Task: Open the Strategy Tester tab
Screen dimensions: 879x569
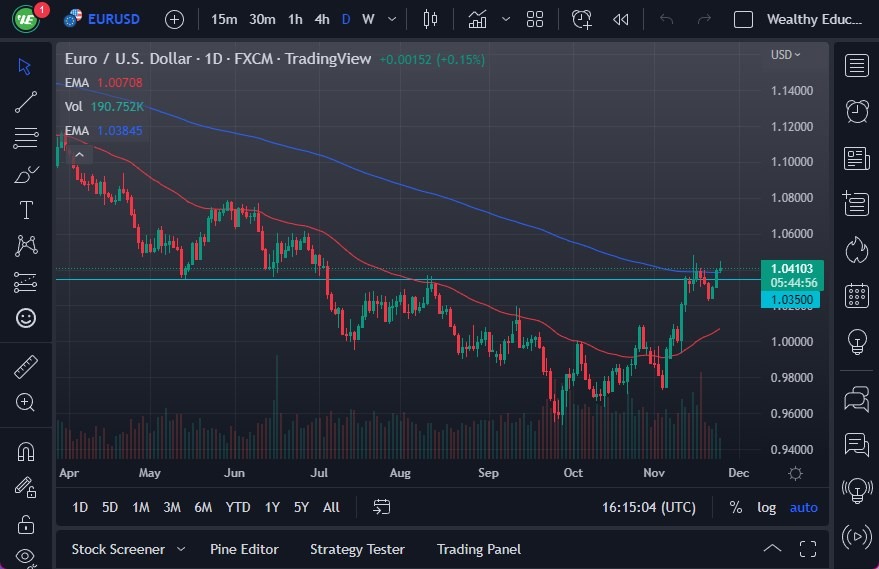Action: click(x=357, y=549)
